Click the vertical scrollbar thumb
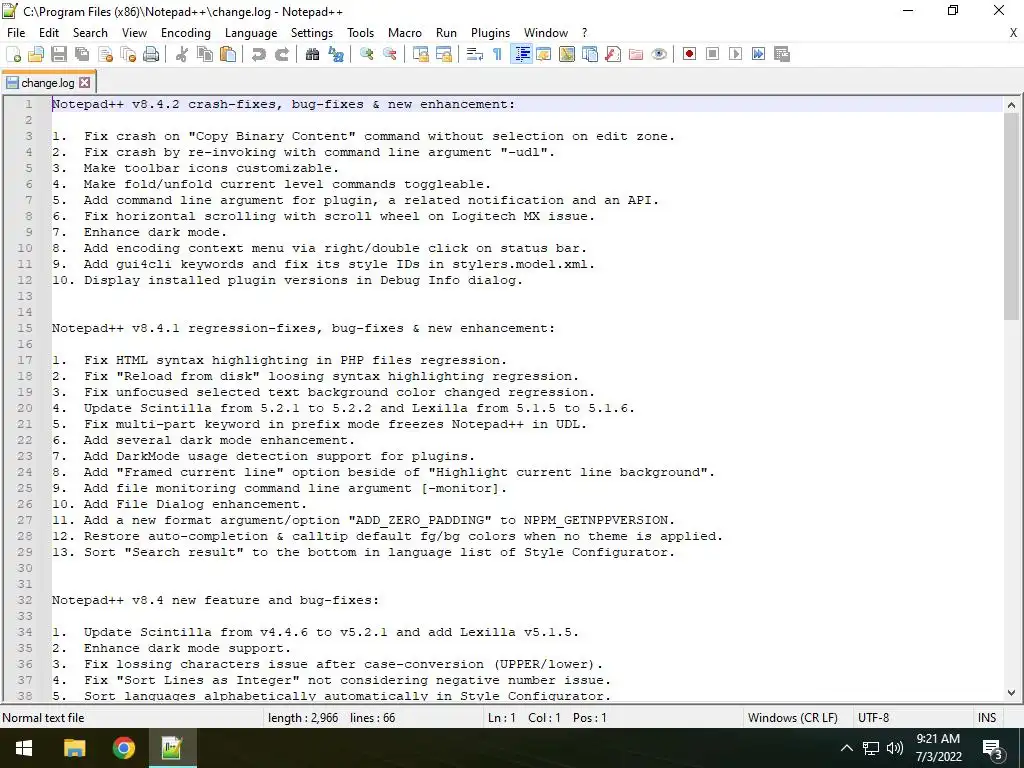This screenshot has height=768, width=1024. click(x=1011, y=216)
